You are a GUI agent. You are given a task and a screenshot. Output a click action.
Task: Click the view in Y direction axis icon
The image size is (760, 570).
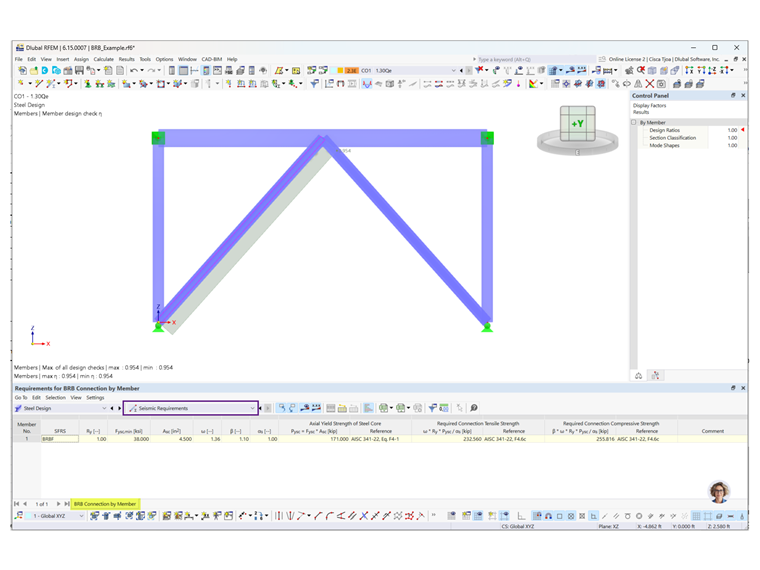click(701, 70)
